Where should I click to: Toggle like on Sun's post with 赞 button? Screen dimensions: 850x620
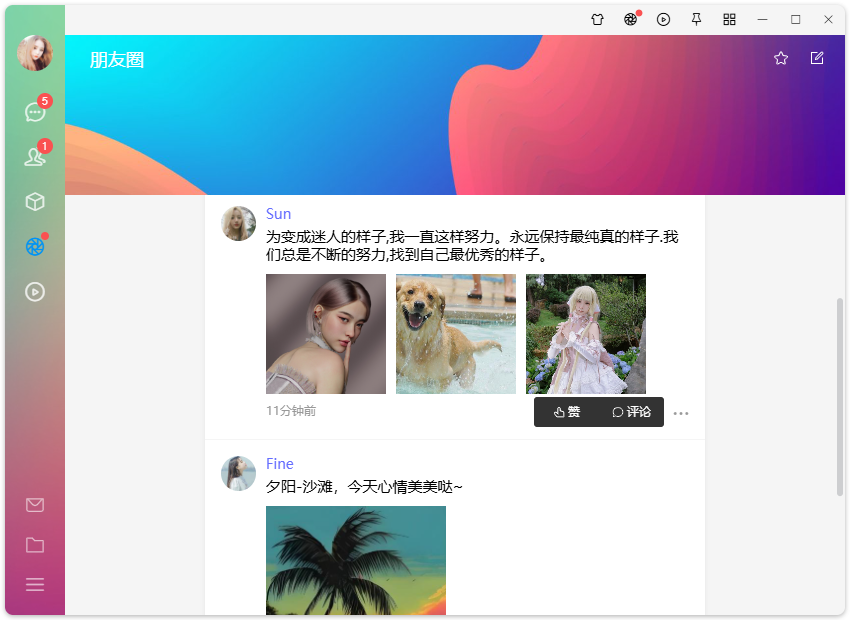pos(568,411)
